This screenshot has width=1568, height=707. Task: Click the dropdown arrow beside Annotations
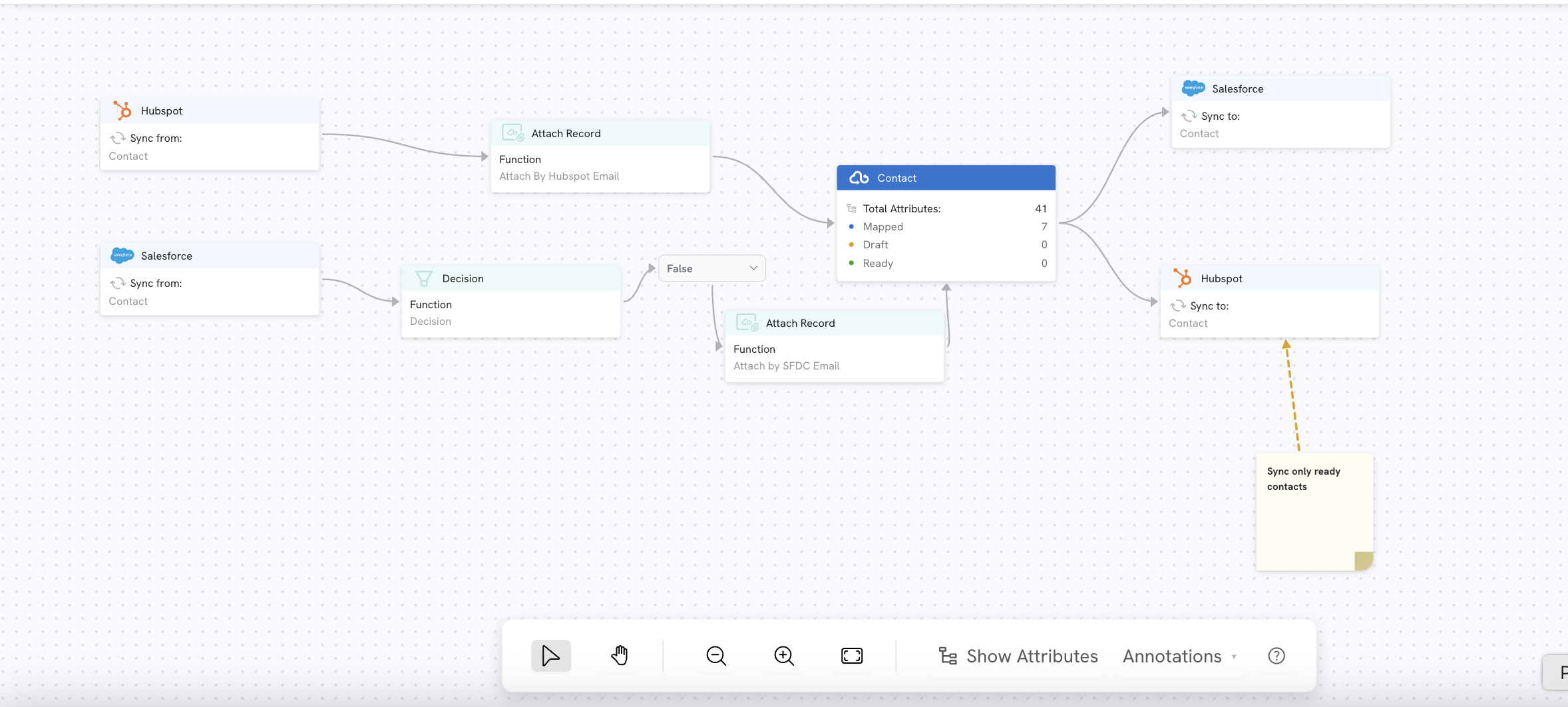(1234, 656)
